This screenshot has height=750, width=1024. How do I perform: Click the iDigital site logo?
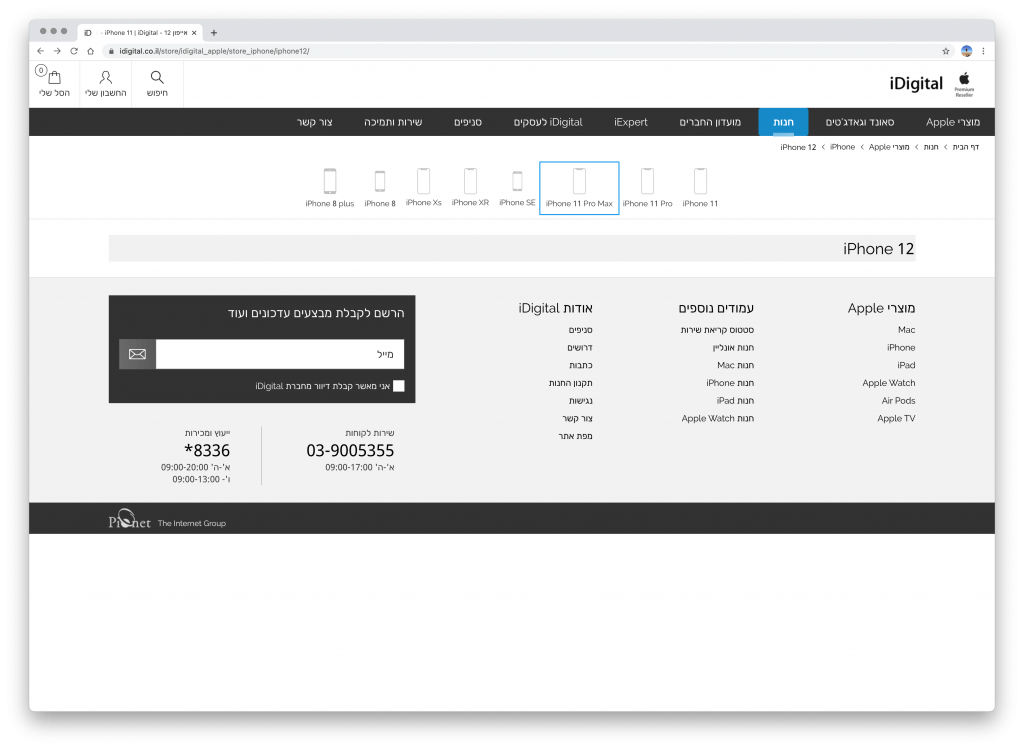coord(916,84)
